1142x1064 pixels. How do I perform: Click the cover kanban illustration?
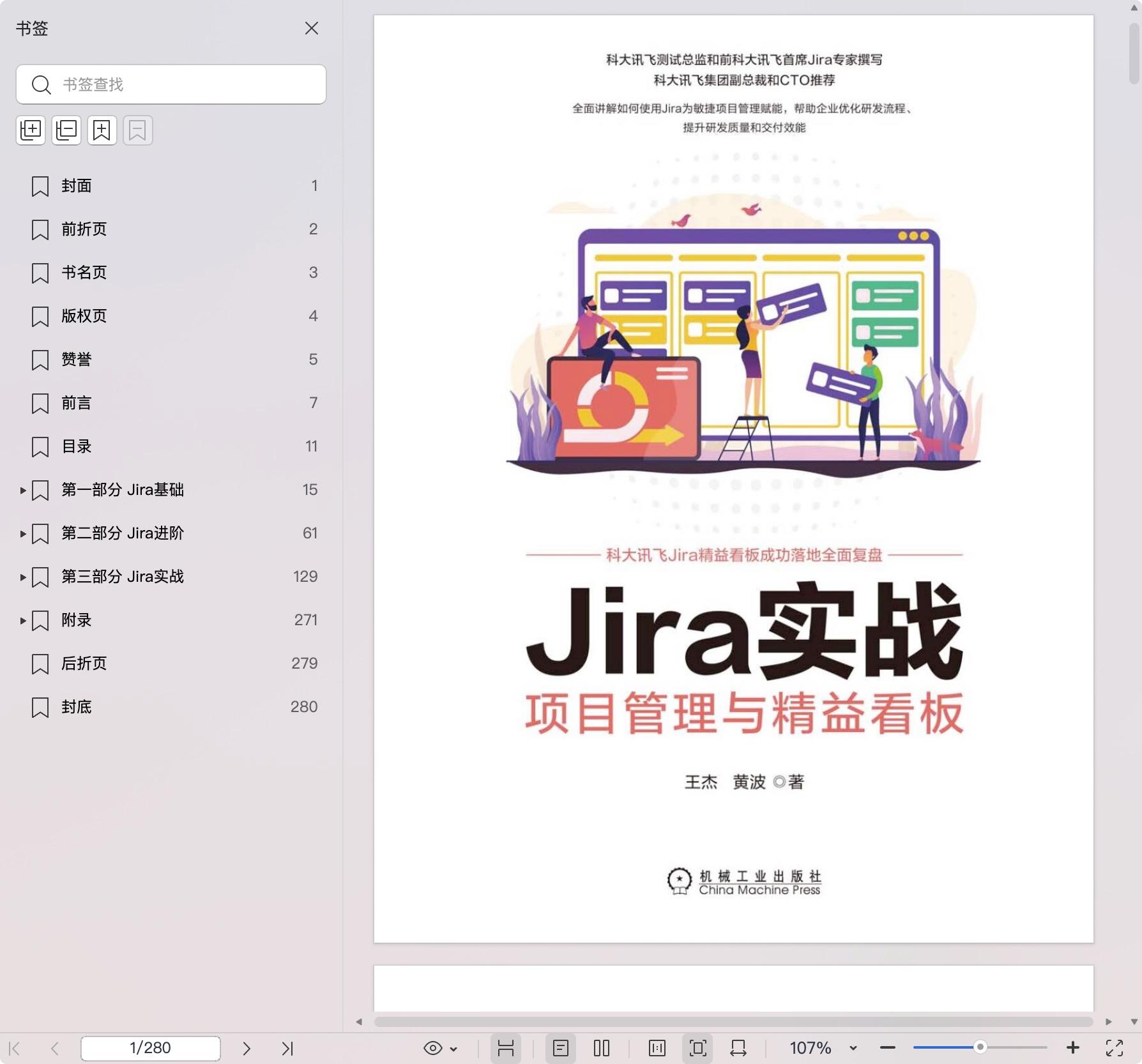coord(743,342)
